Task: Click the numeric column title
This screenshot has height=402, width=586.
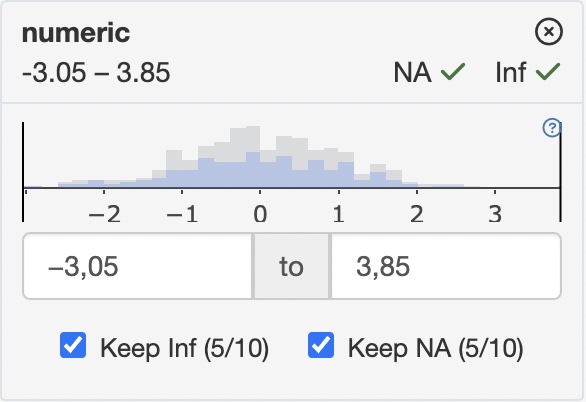Action: point(76,33)
